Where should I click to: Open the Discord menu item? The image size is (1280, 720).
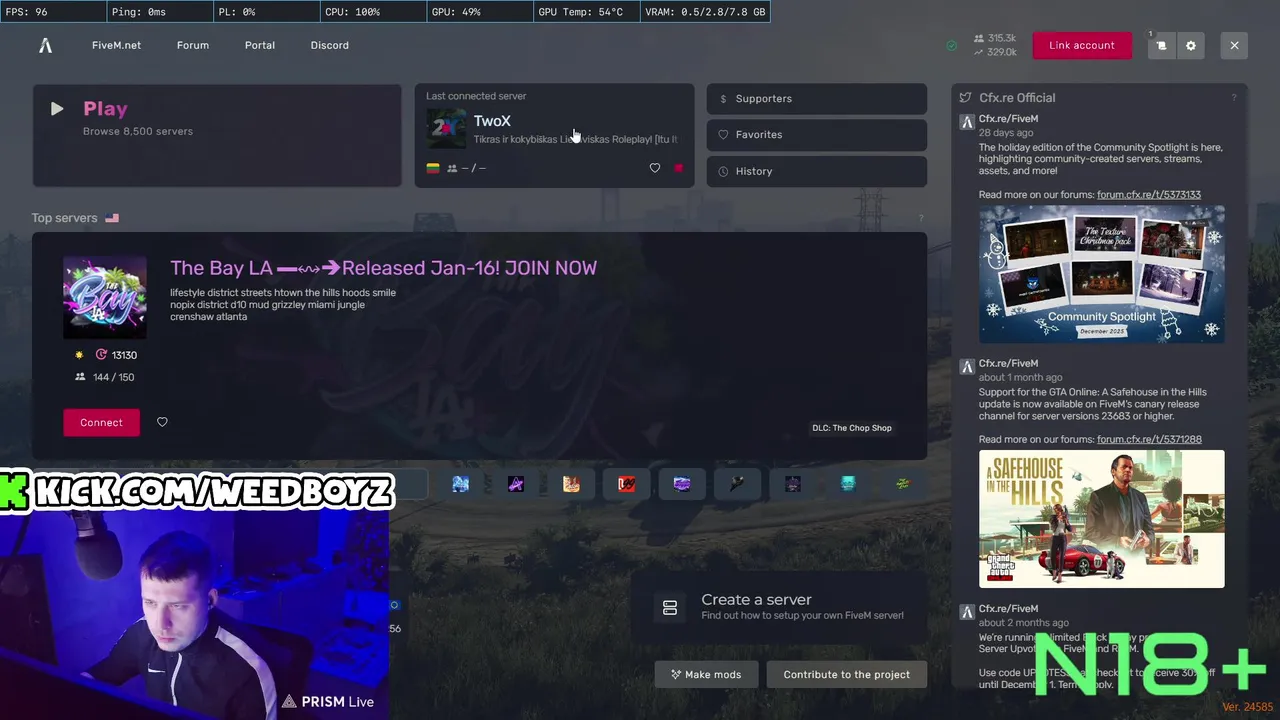(330, 45)
